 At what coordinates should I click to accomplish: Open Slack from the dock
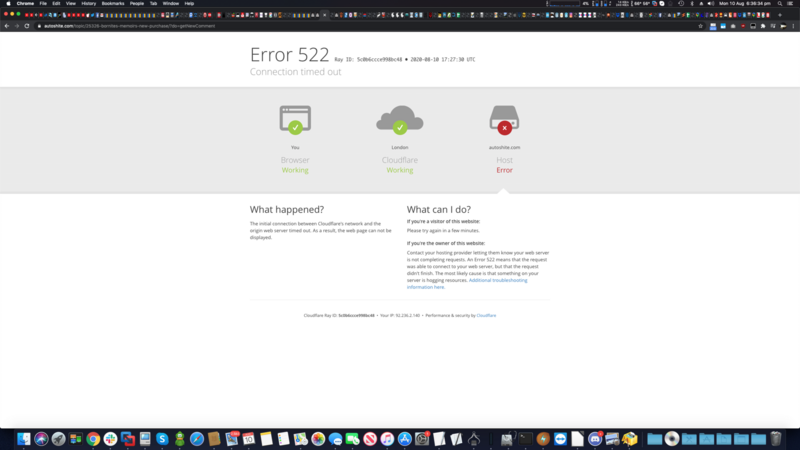point(110,439)
